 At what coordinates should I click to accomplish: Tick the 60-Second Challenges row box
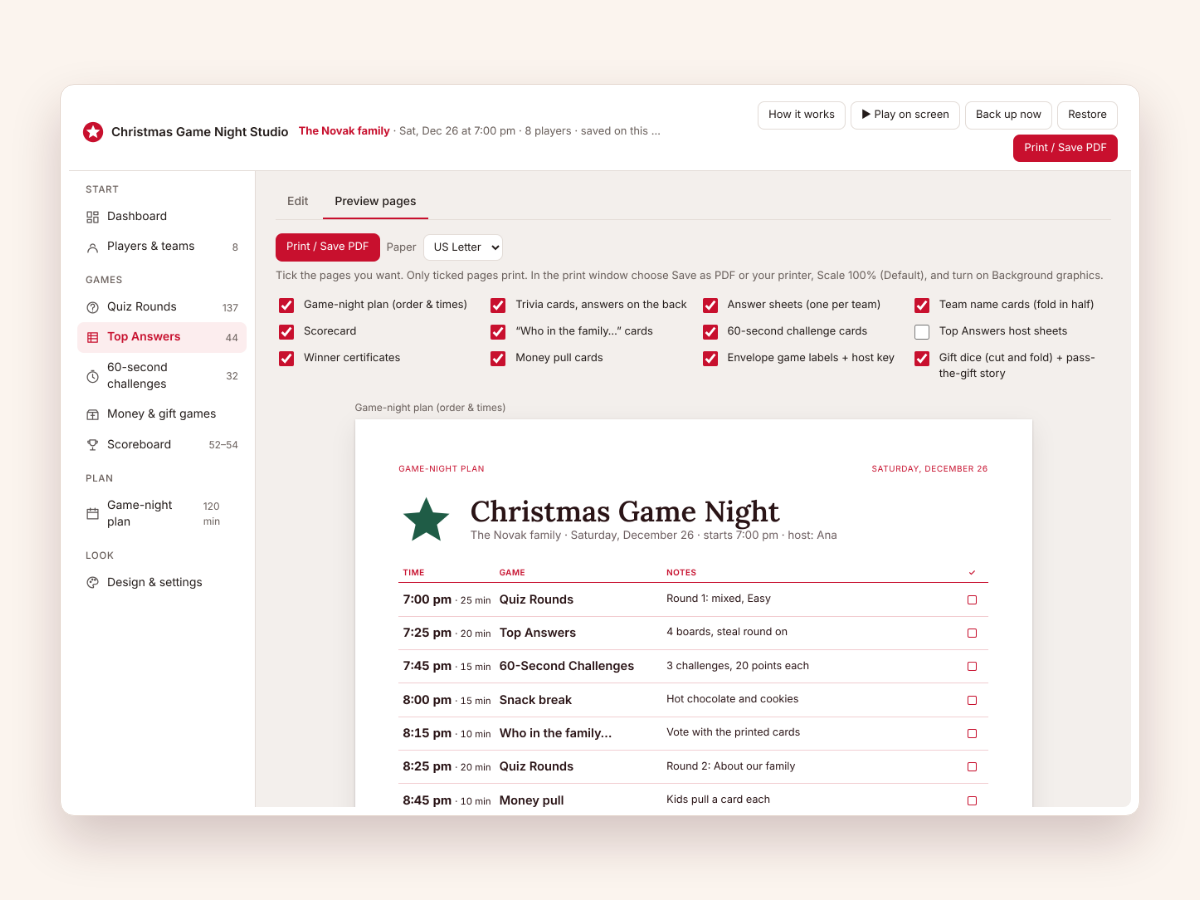tap(972, 666)
